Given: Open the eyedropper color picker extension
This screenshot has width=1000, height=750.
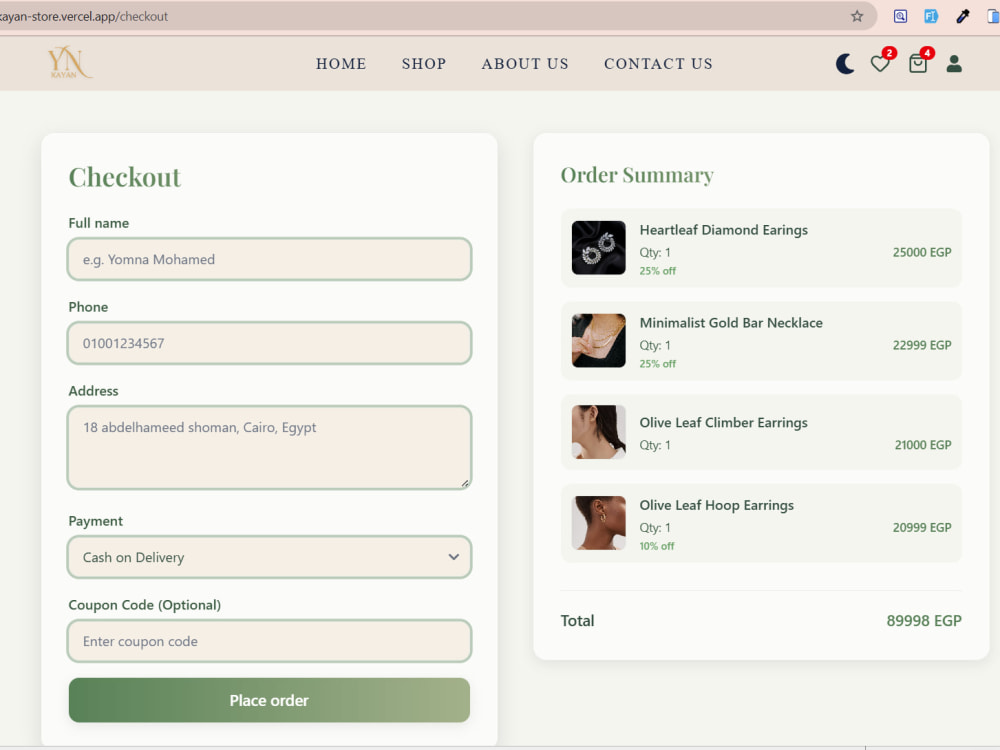Looking at the screenshot, I should 963,17.
